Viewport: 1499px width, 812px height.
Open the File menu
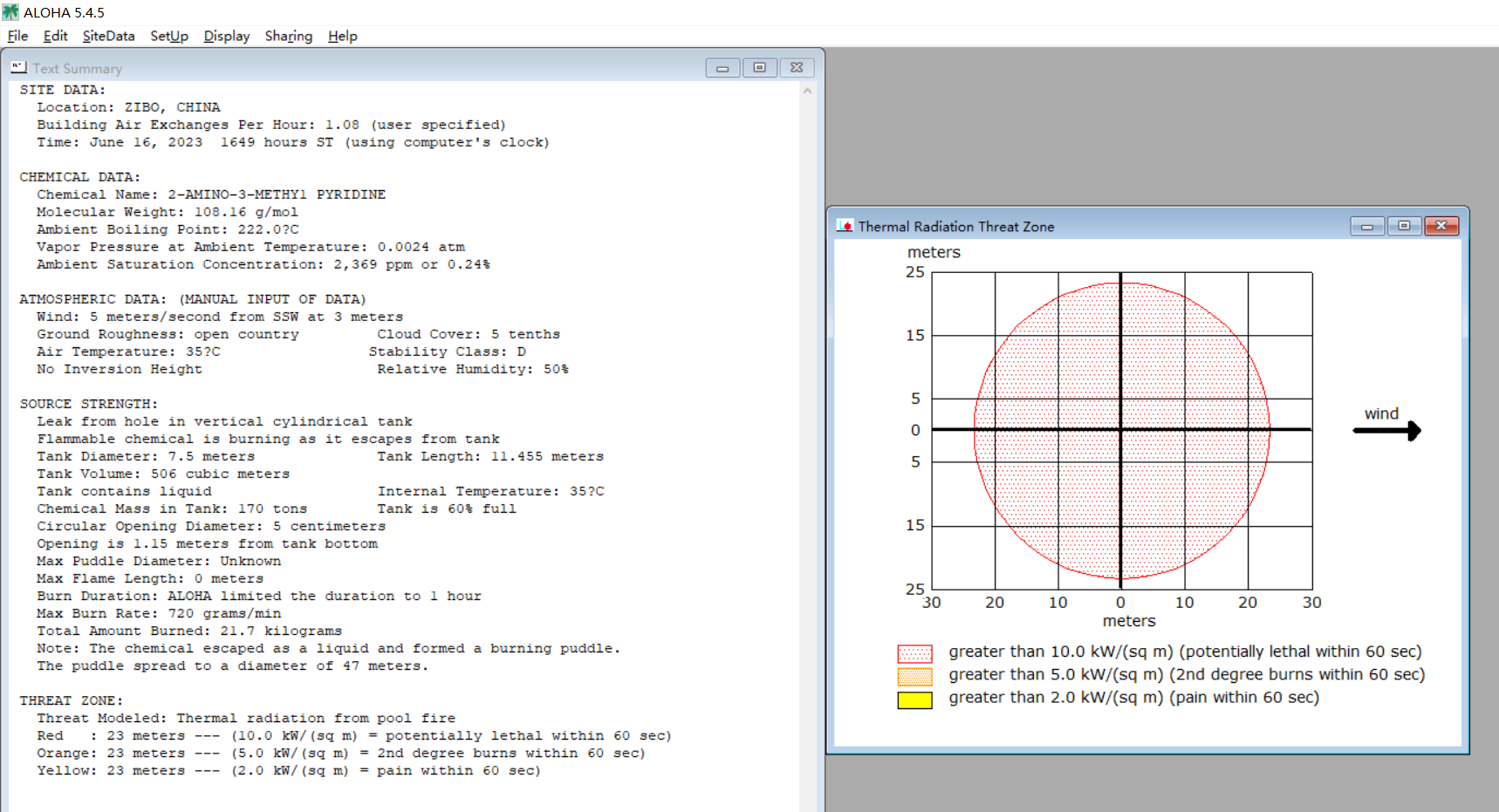tap(17, 36)
